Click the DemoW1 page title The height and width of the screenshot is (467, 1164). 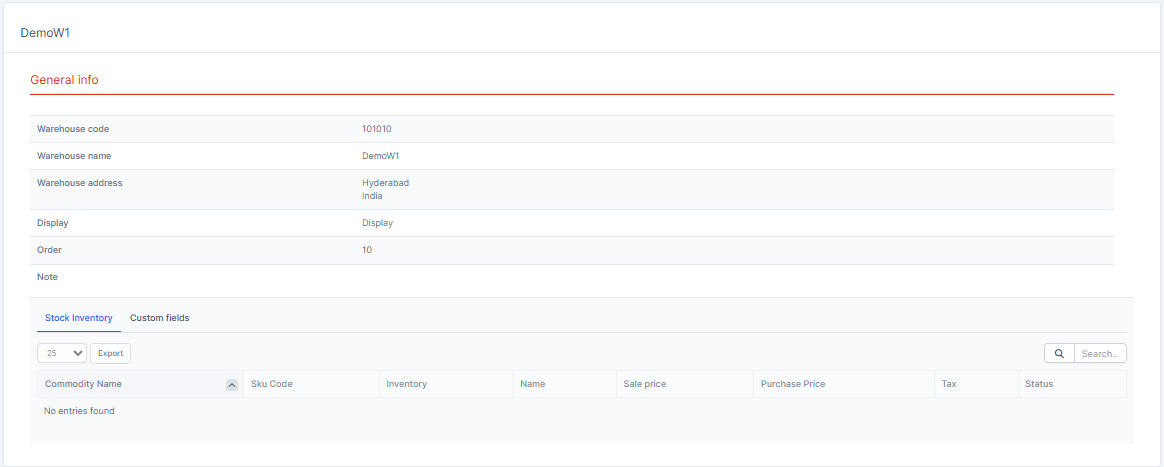coord(45,33)
